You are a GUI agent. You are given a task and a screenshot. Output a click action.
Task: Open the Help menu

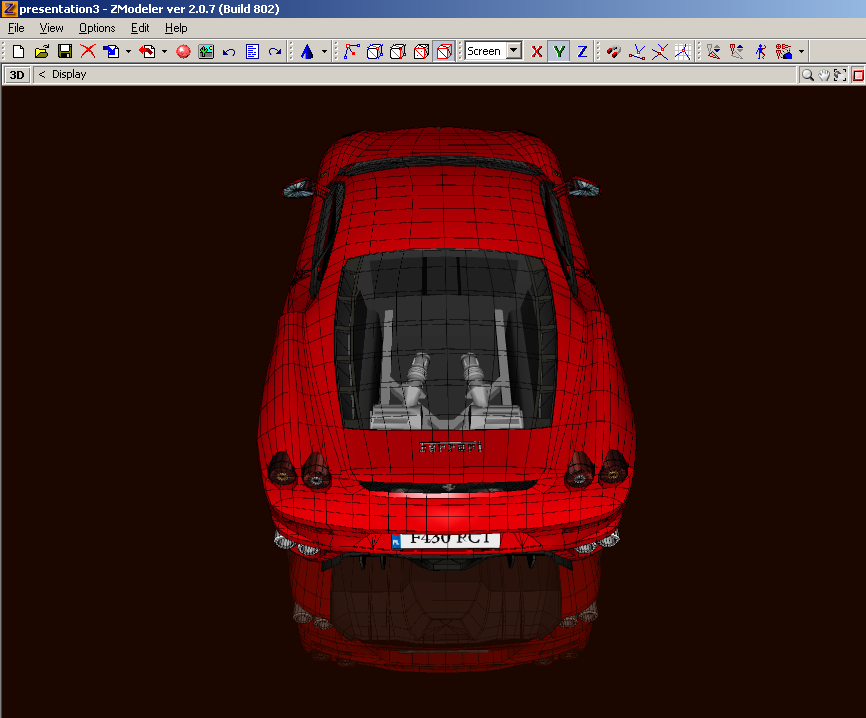176,28
